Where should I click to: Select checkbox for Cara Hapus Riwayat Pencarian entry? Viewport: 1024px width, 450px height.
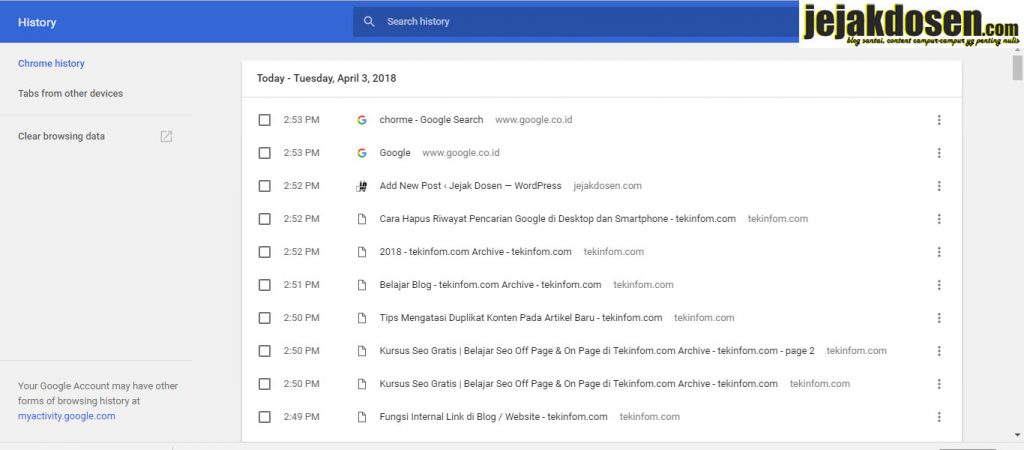264,219
